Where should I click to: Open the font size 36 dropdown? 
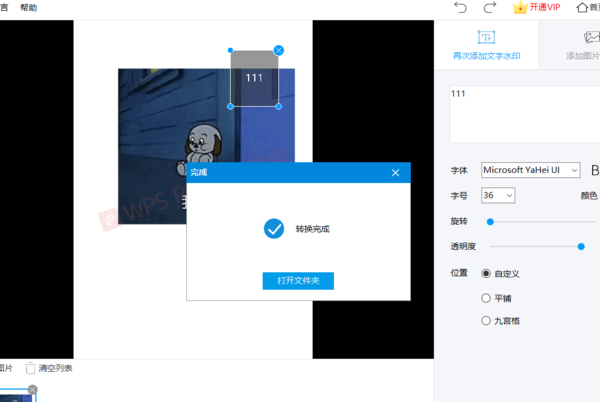(498, 195)
